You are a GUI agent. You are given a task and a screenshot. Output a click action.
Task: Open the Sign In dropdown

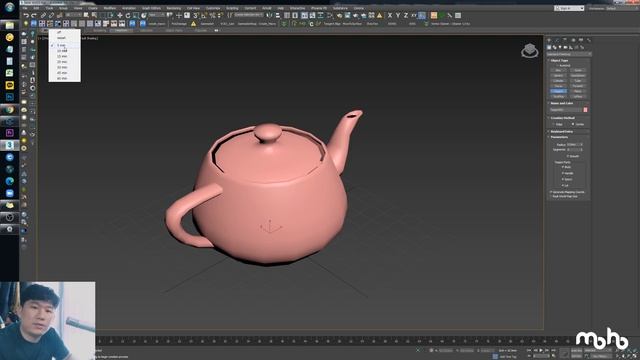click(x=569, y=8)
